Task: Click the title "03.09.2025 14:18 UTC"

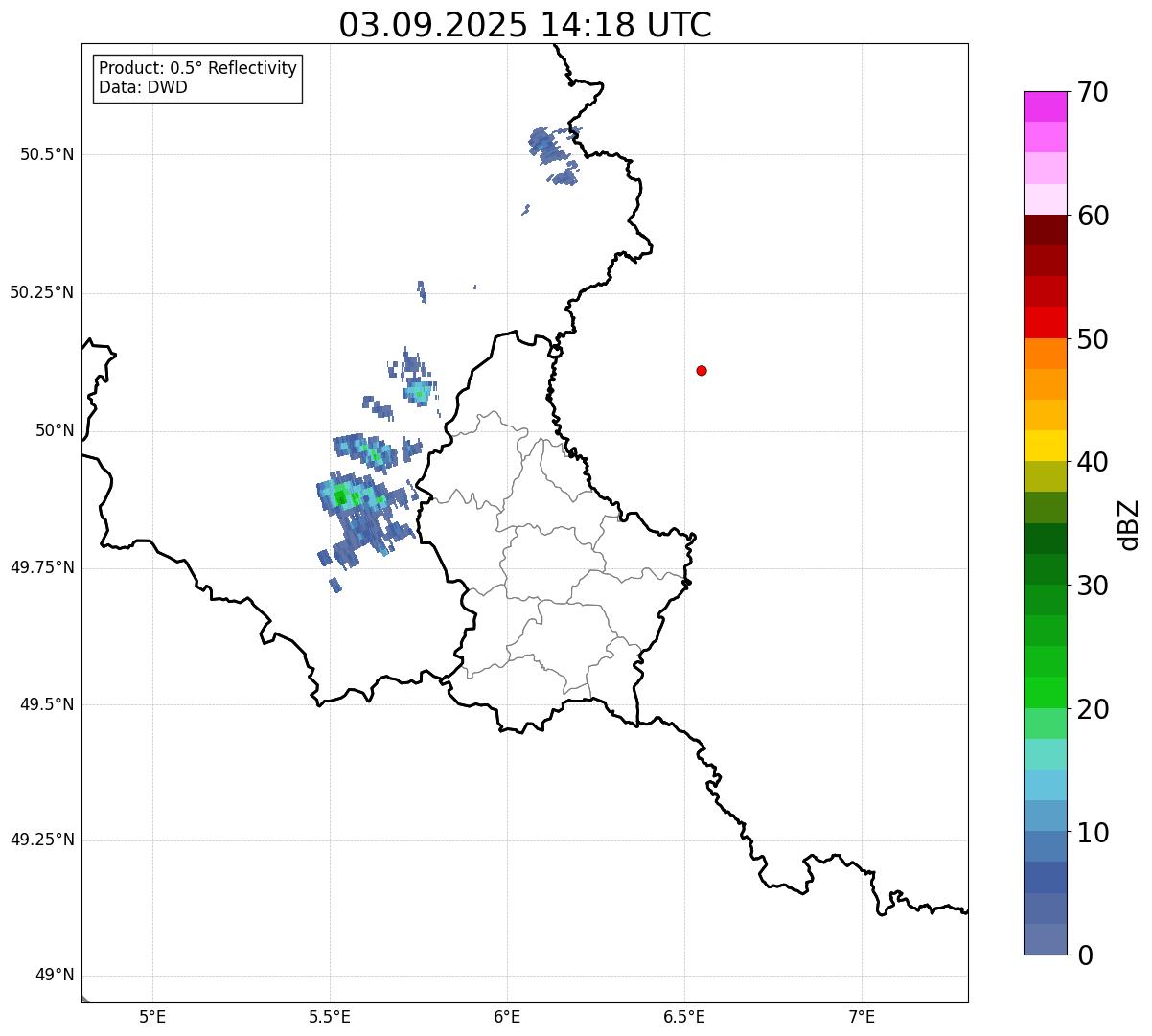Action: 525,25
